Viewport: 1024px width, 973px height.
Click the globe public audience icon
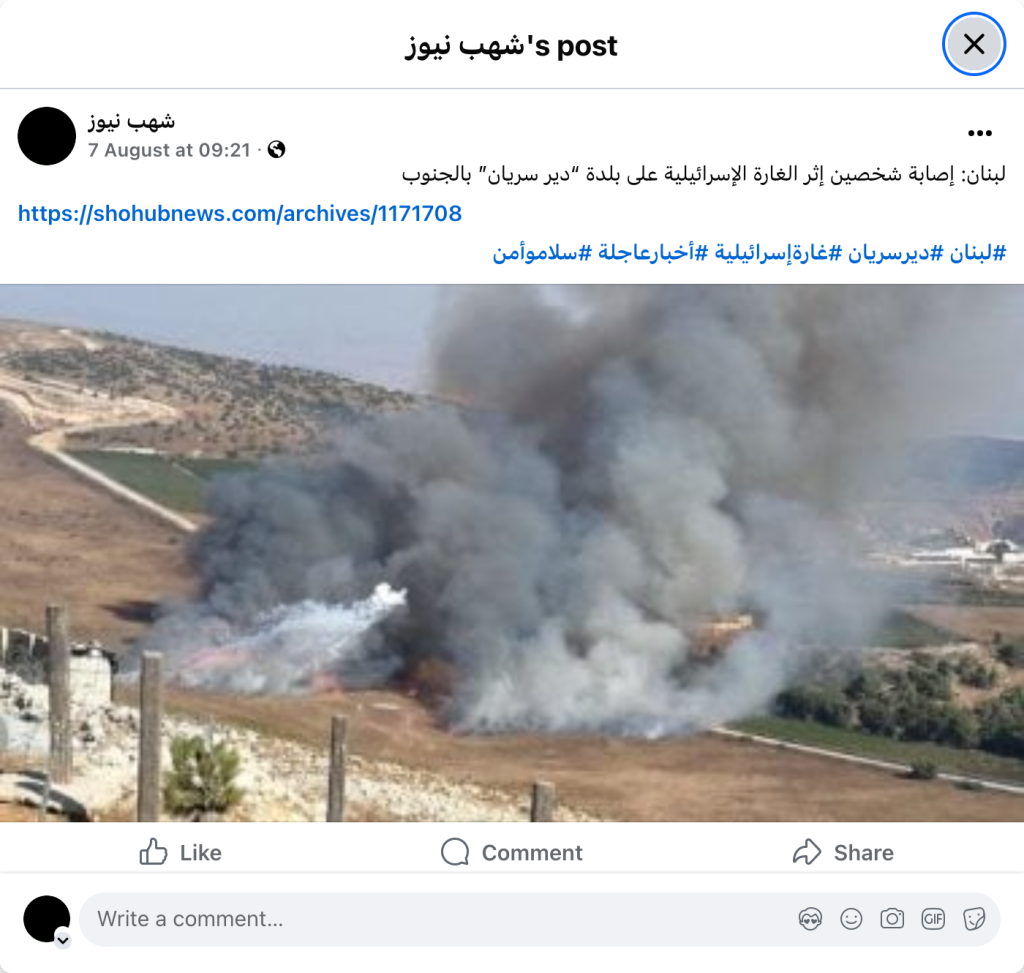276,150
